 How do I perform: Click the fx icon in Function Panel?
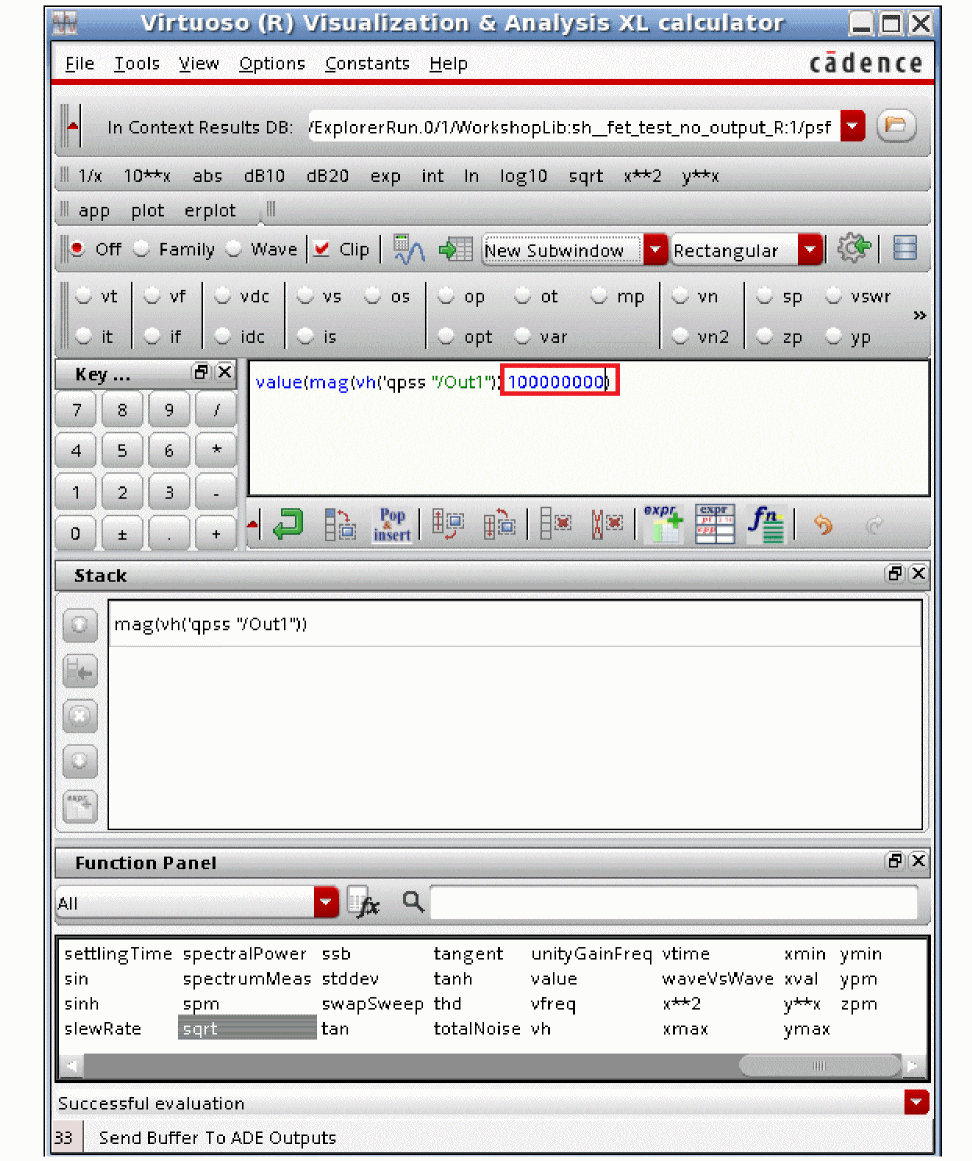click(363, 902)
